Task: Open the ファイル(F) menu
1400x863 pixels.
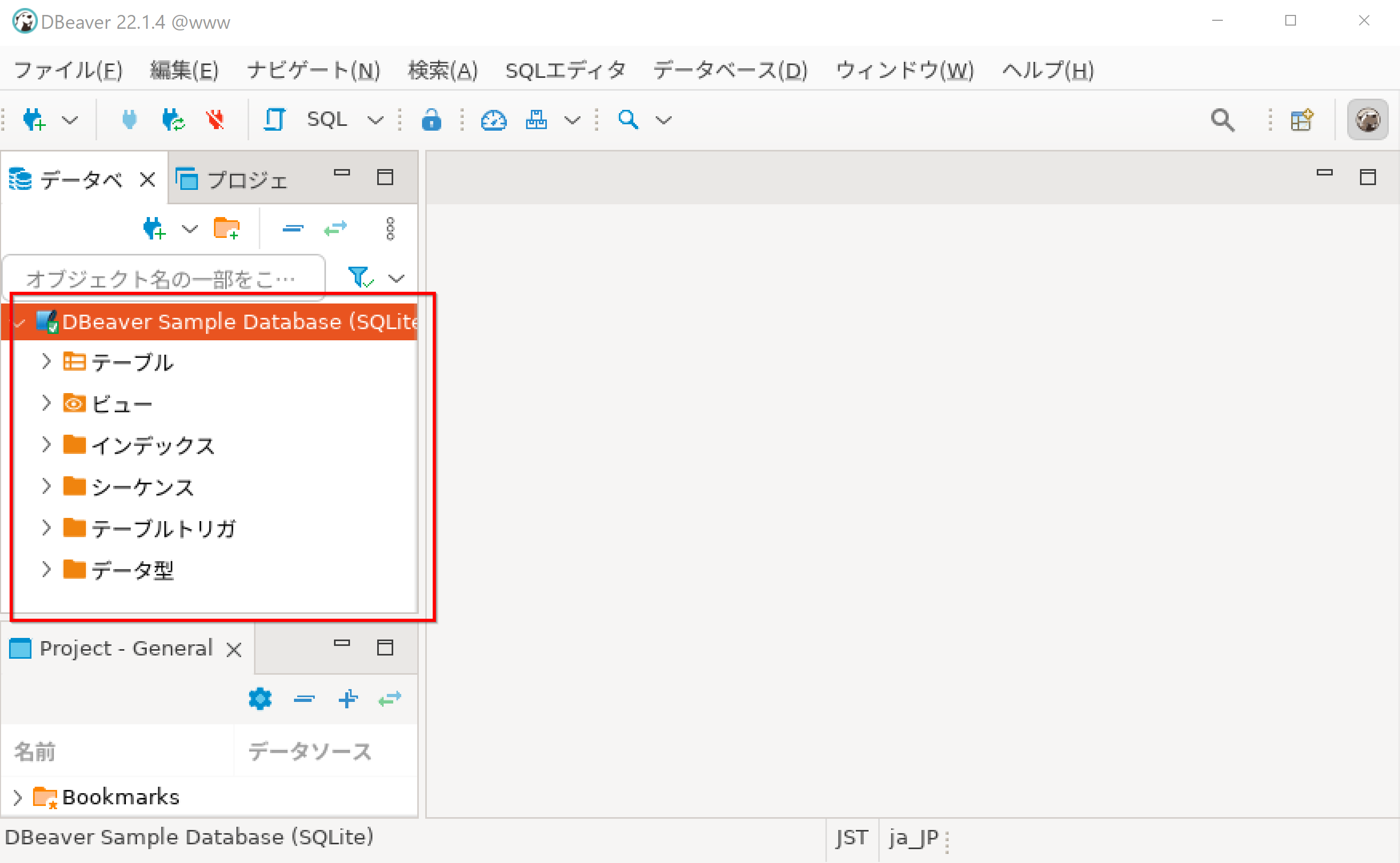Action: tap(68, 70)
